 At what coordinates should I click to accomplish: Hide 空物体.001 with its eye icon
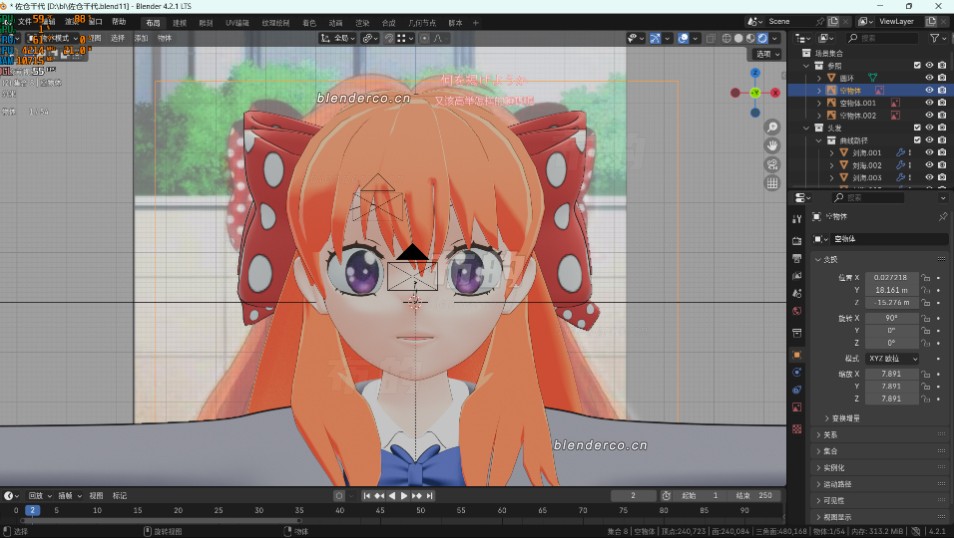click(929, 103)
